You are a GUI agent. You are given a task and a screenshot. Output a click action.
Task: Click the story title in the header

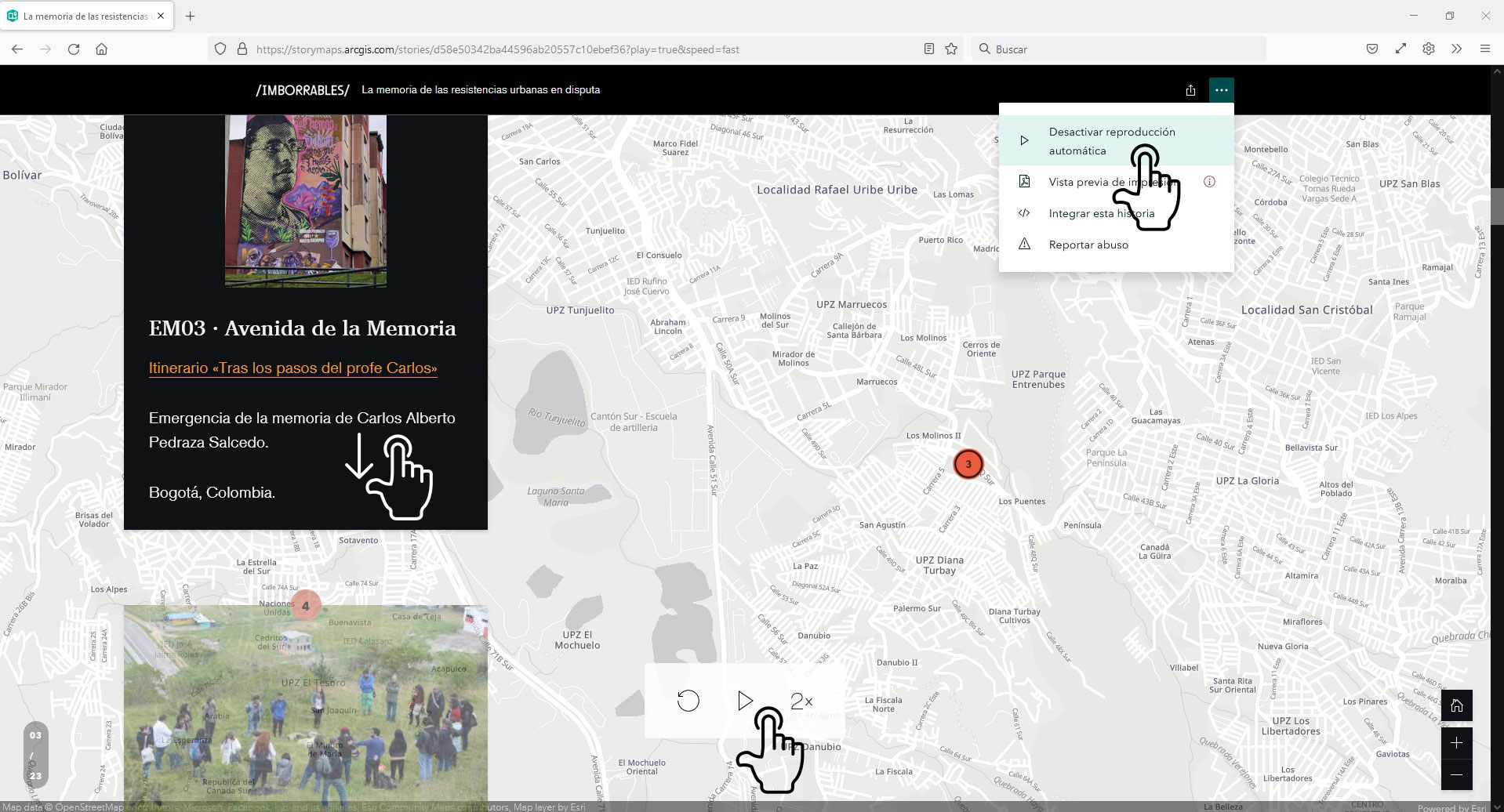pos(481,90)
